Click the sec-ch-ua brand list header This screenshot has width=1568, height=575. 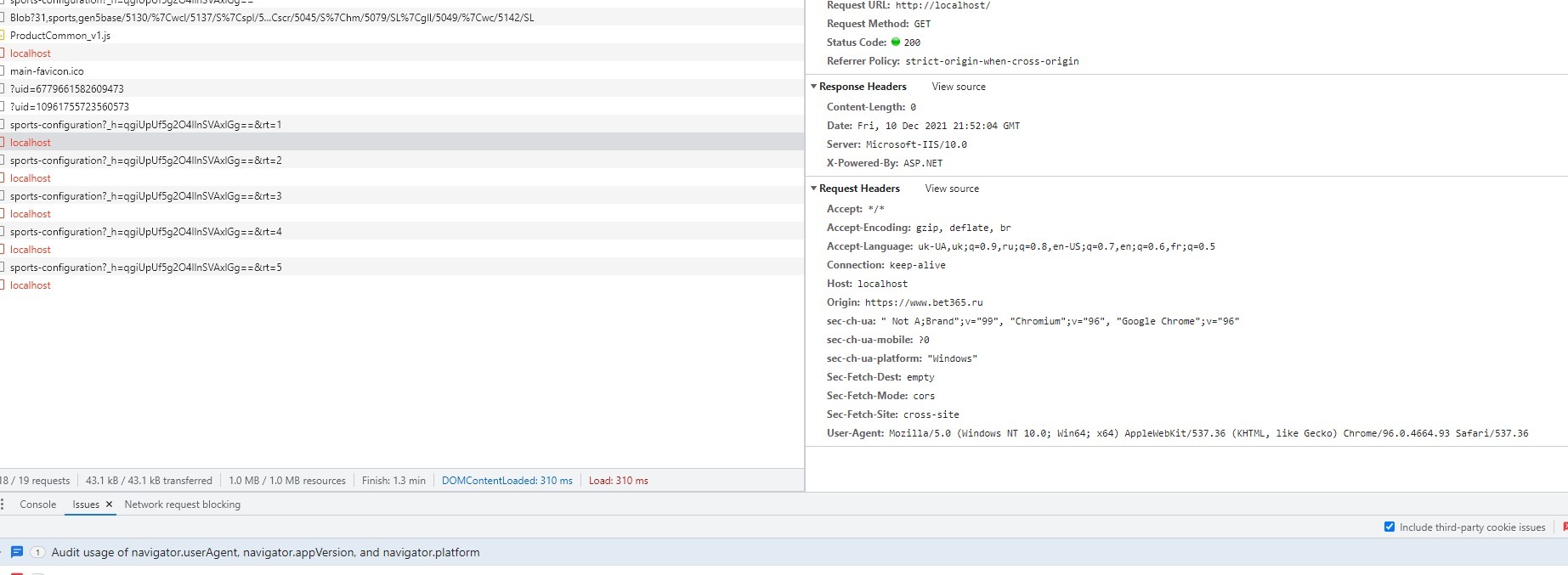[1033, 321]
